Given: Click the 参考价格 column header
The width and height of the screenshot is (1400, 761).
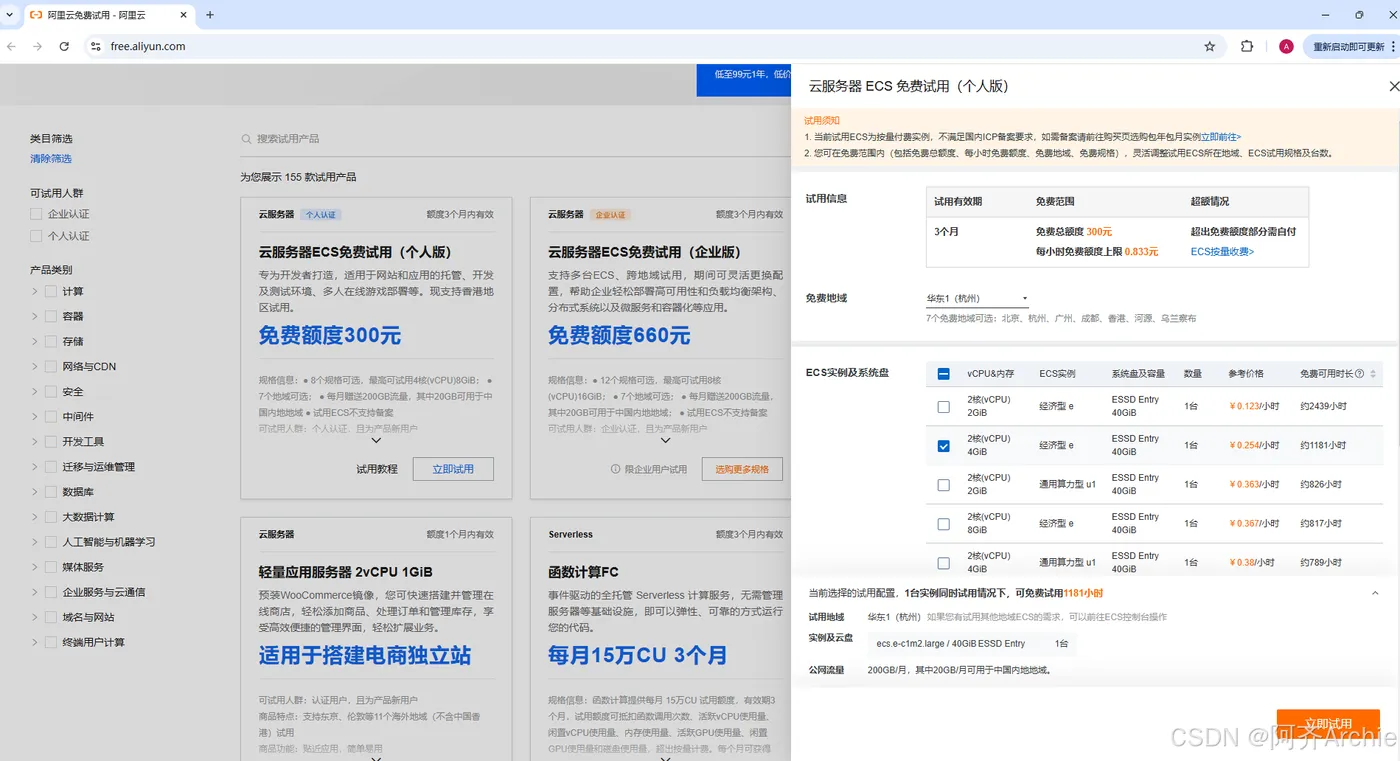Looking at the screenshot, I should pyautogui.click(x=1246, y=374).
